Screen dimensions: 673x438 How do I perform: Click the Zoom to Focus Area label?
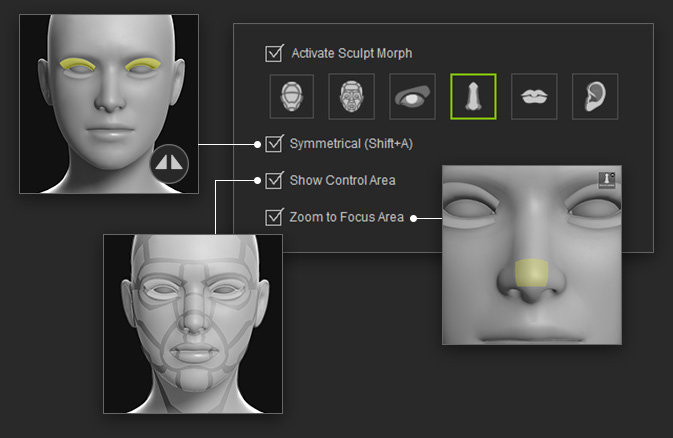(346, 217)
